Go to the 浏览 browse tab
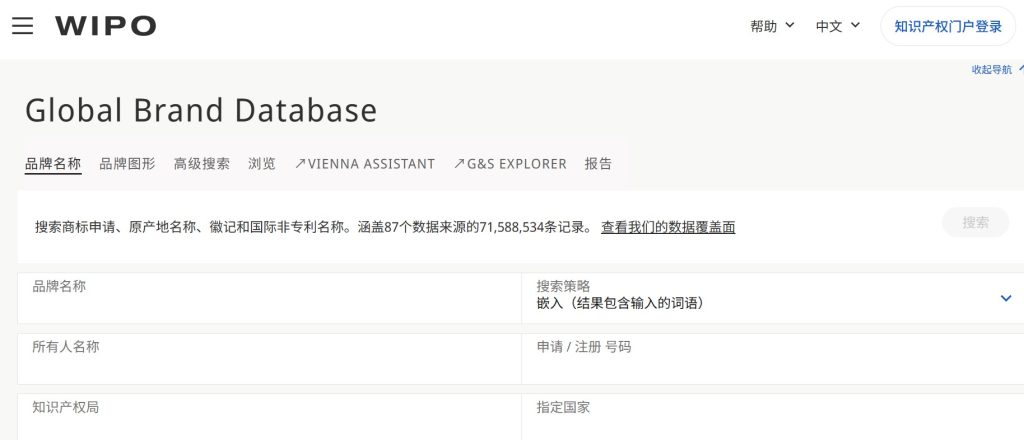This screenshot has height=440, width=1024. point(262,164)
